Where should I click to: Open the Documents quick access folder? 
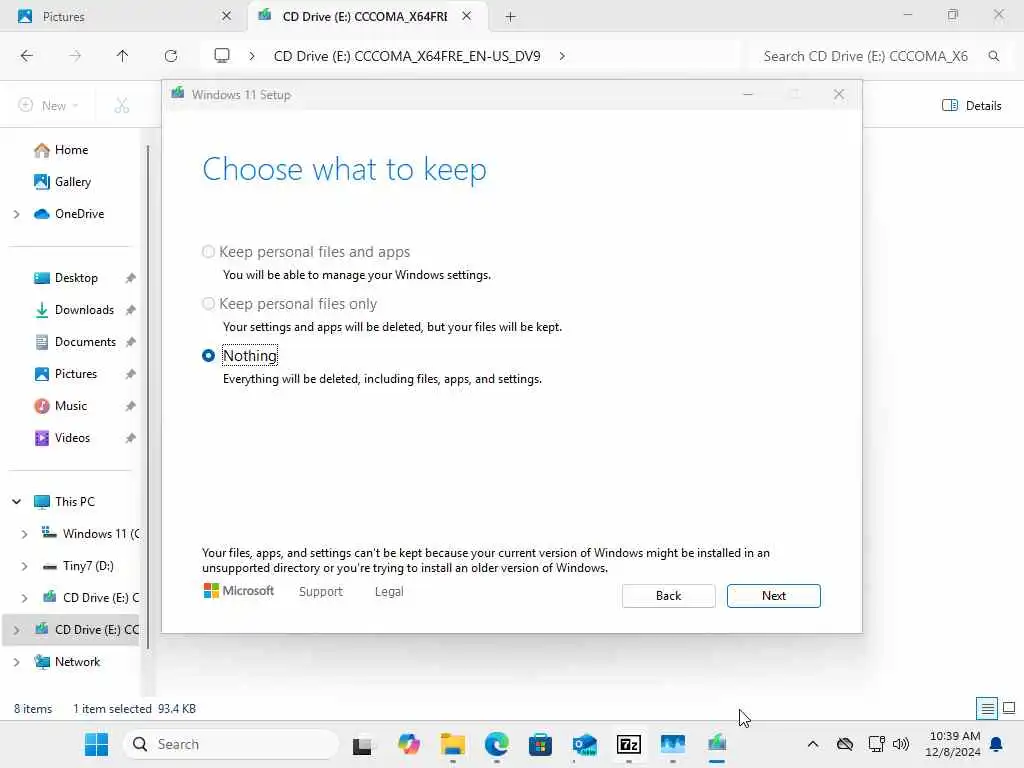74,342
